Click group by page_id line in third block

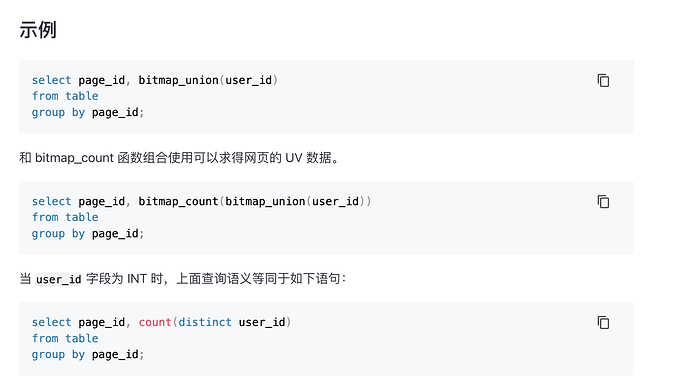88,355
